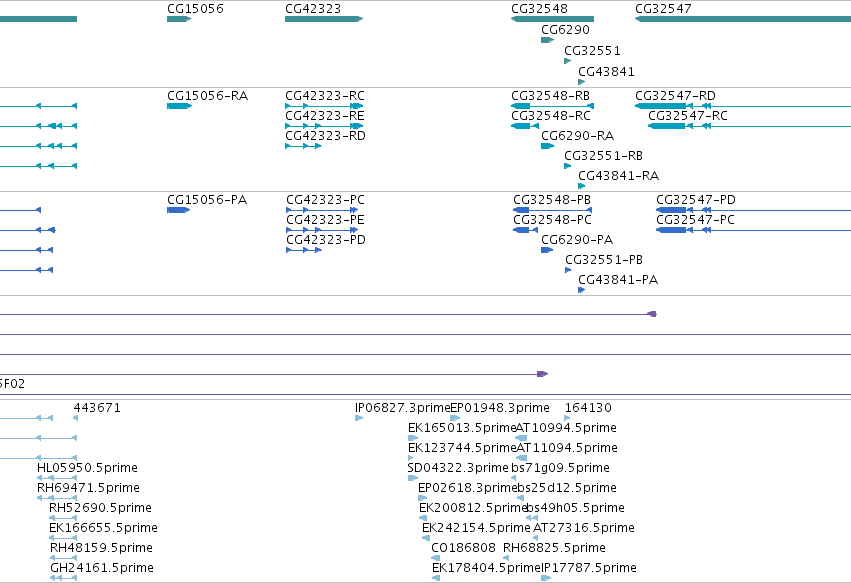Select the CG15056-PA protein glyph
Image resolution: width=851 pixels, height=583 pixels.
point(179,210)
